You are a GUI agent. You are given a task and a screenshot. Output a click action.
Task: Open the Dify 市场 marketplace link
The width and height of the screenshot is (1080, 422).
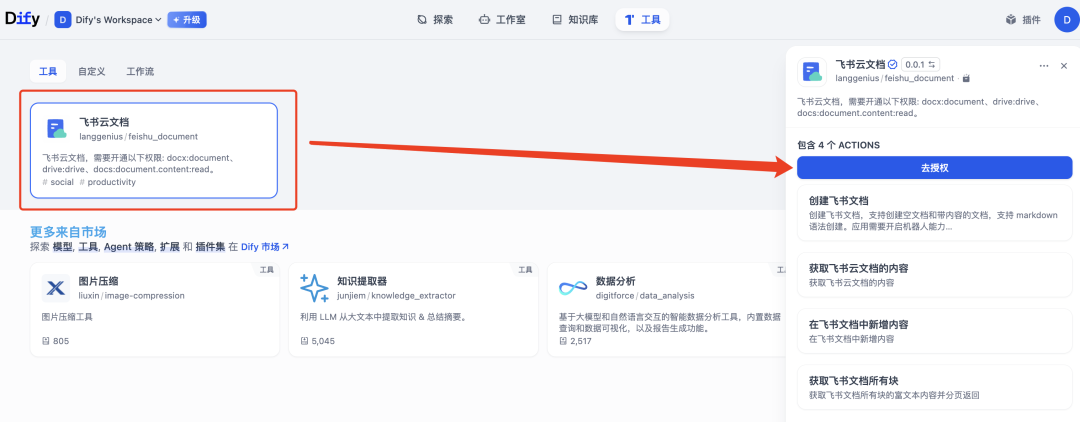click(x=265, y=246)
